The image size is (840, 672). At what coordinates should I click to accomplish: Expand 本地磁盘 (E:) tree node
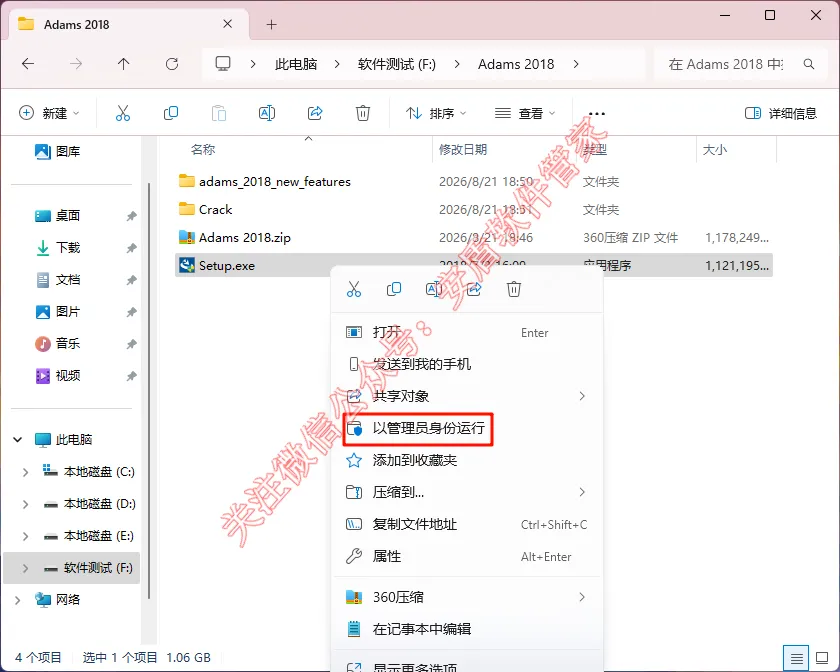click(25, 536)
